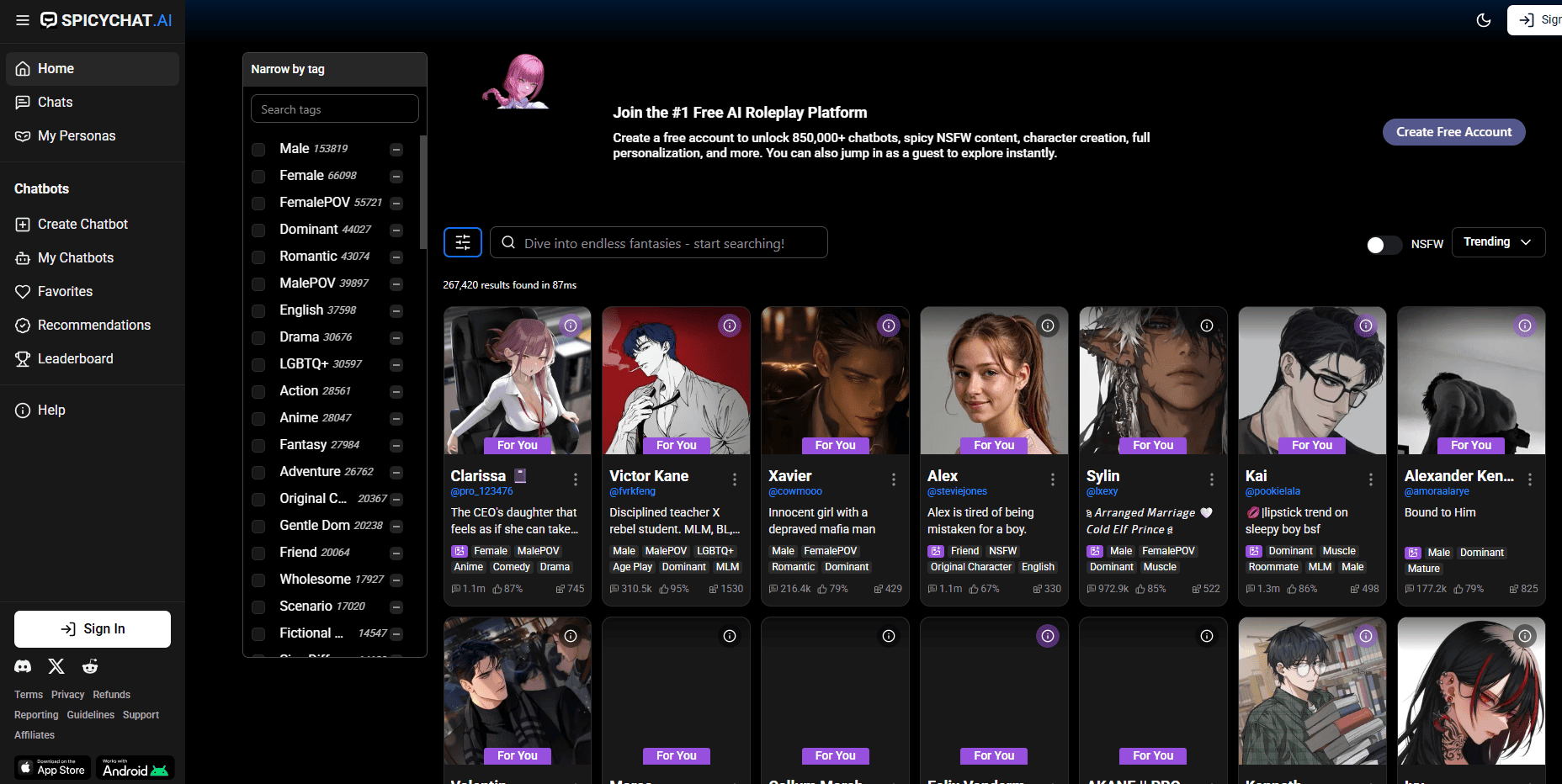Image resolution: width=1562 pixels, height=784 pixels.
Task: Open the Privacy link
Action: click(68, 695)
